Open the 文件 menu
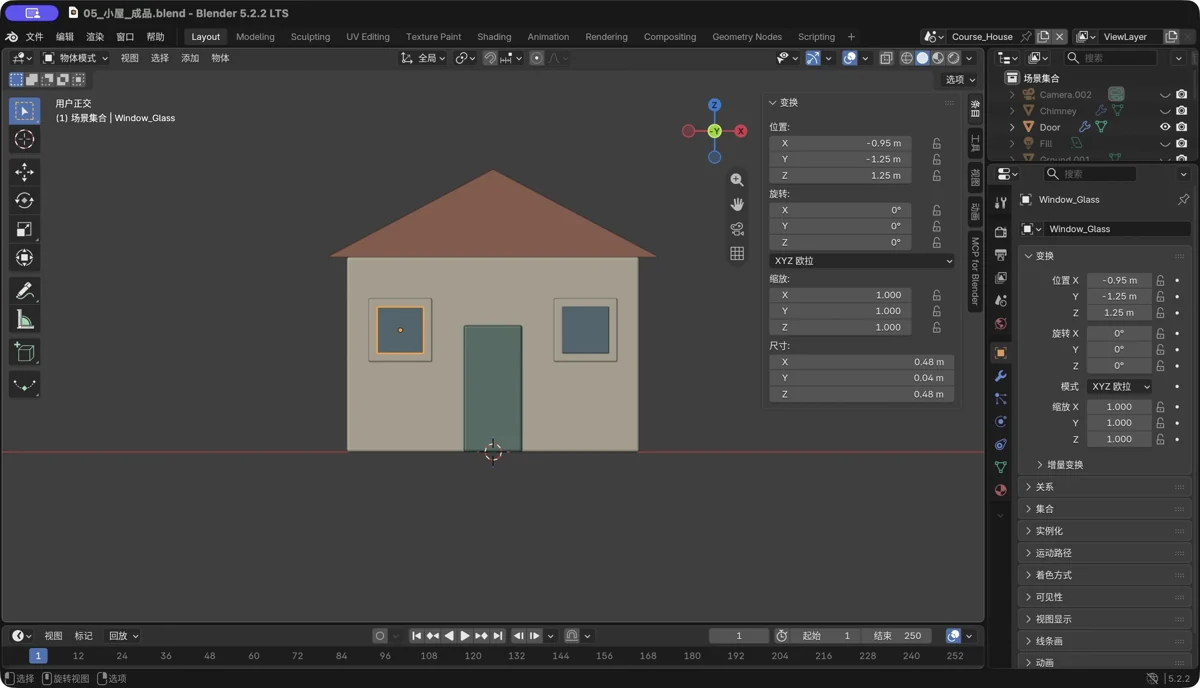Screen dimensions: 1200x688 [34, 37]
